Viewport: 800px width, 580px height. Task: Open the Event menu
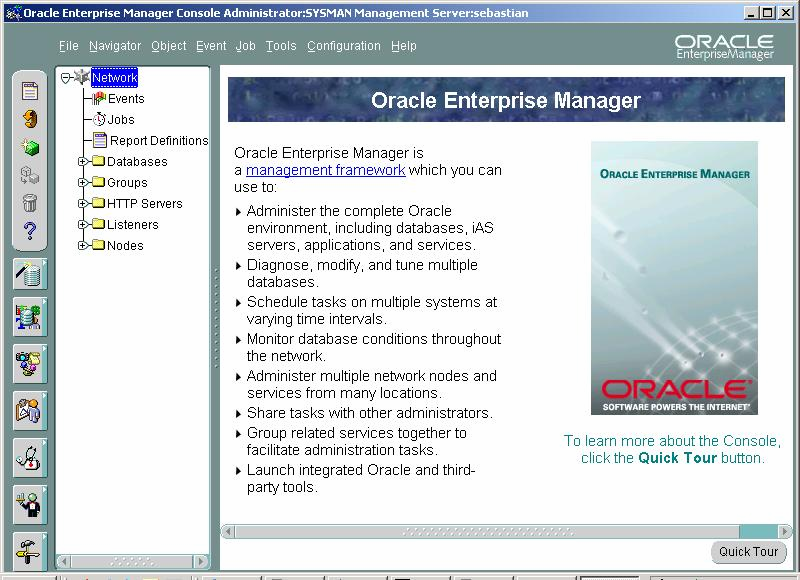click(211, 46)
